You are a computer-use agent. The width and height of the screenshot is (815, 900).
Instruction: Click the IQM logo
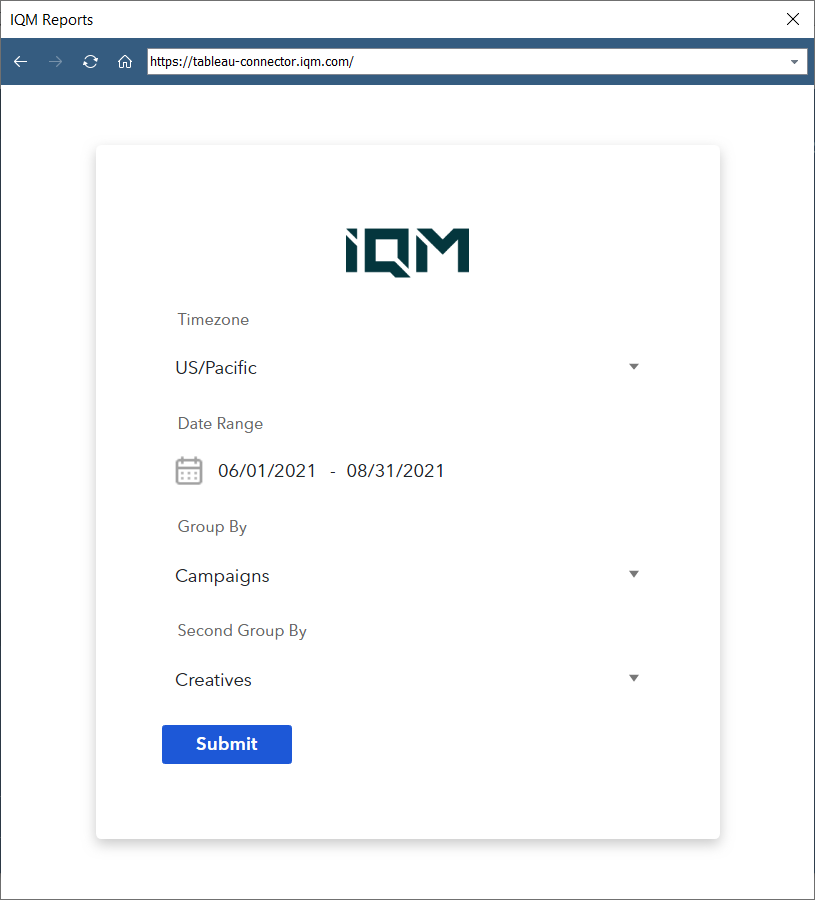pyautogui.click(x=407, y=251)
